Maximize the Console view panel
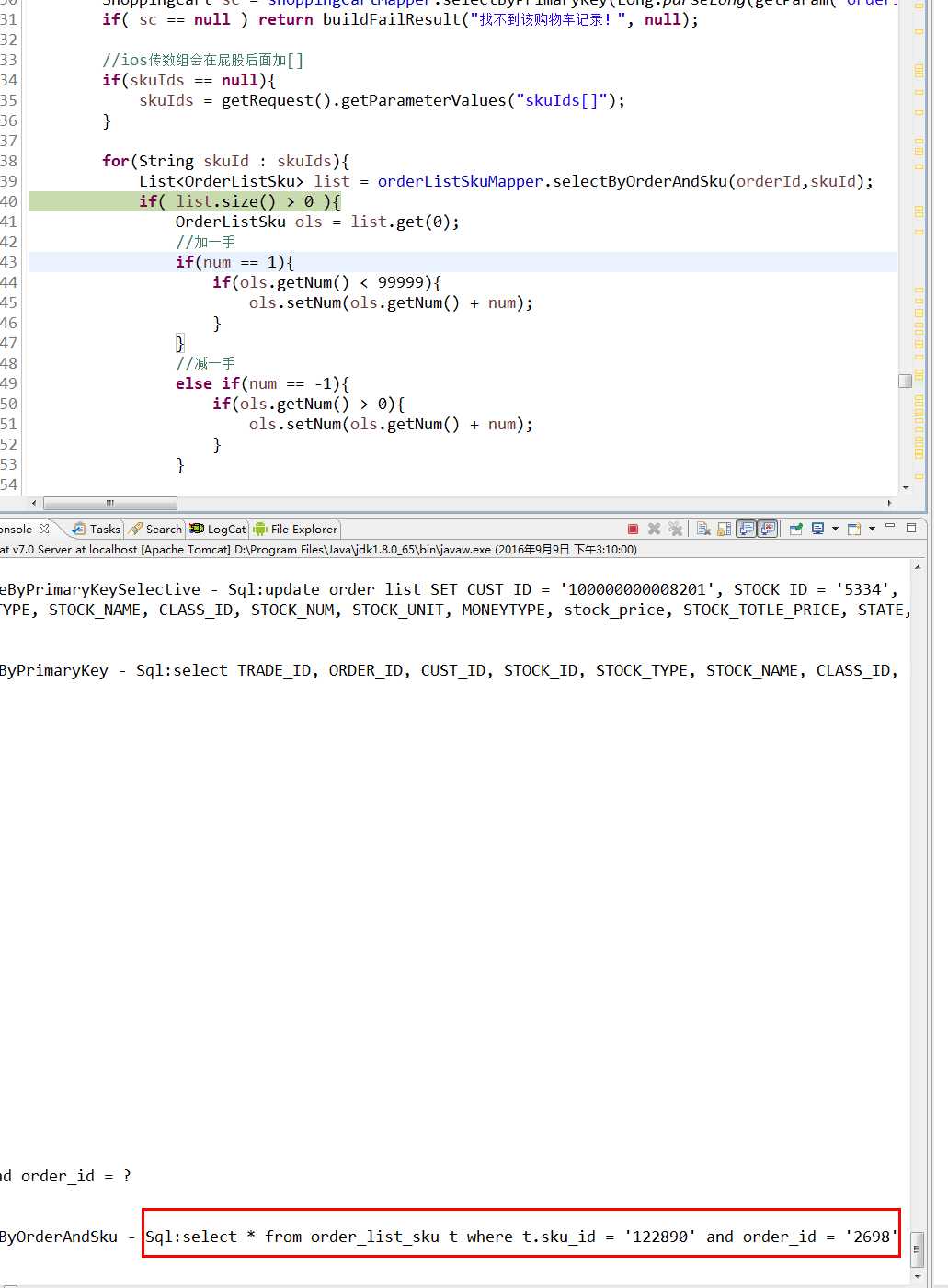 [911, 528]
